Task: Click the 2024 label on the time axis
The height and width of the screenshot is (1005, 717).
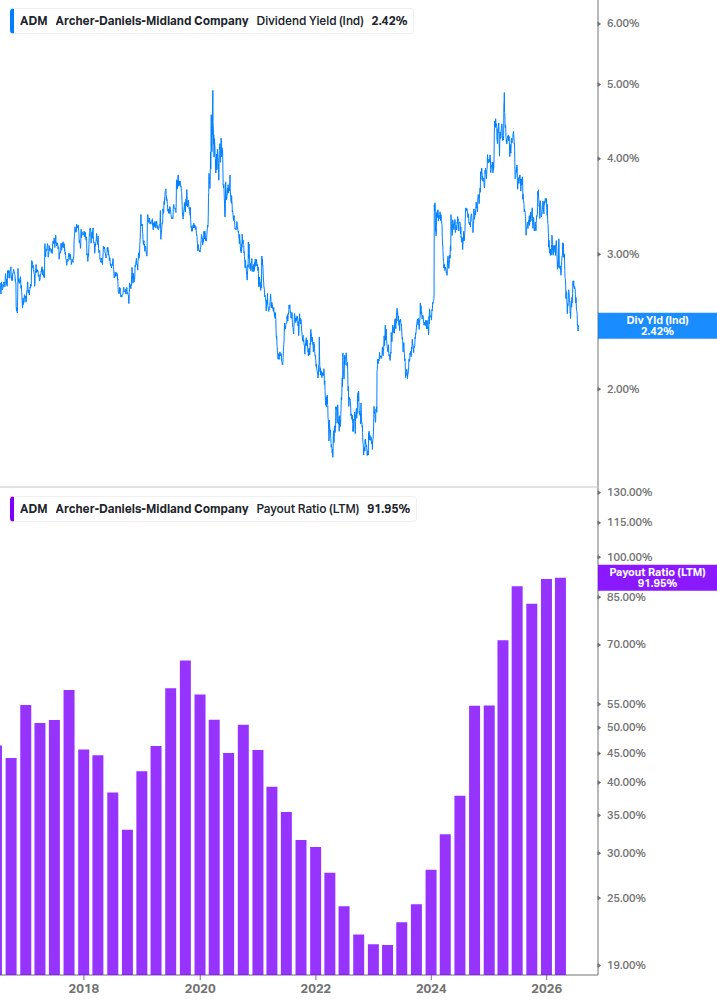Action: click(x=431, y=988)
